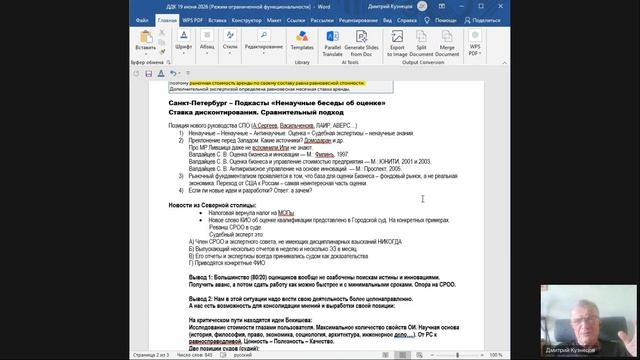The image size is (640, 360).
Task: Click the Дмитрий Кузнецов account name
Action: [390, 7]
